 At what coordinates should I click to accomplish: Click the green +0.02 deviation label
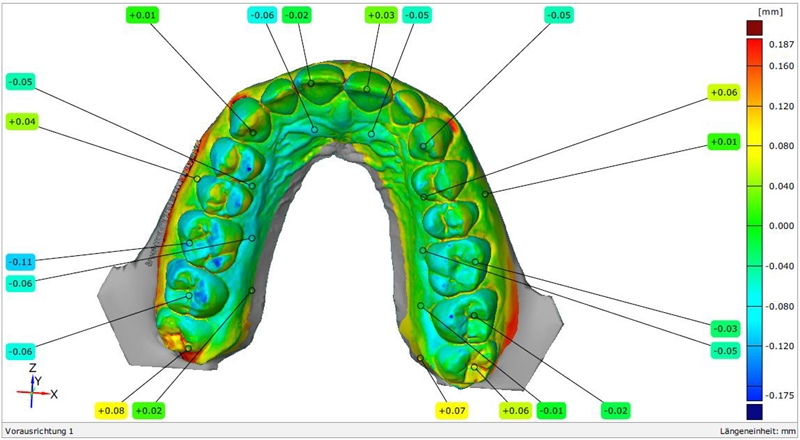pyautogui.click(x=149, y=410)
